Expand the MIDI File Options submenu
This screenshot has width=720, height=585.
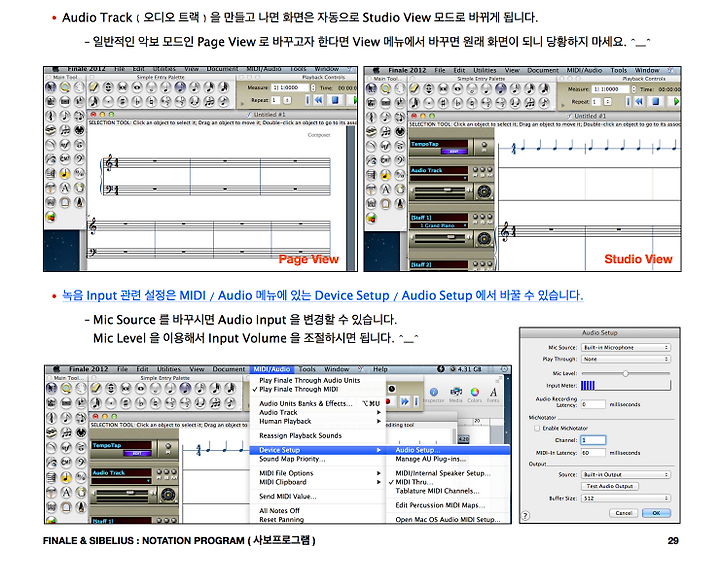318,473
